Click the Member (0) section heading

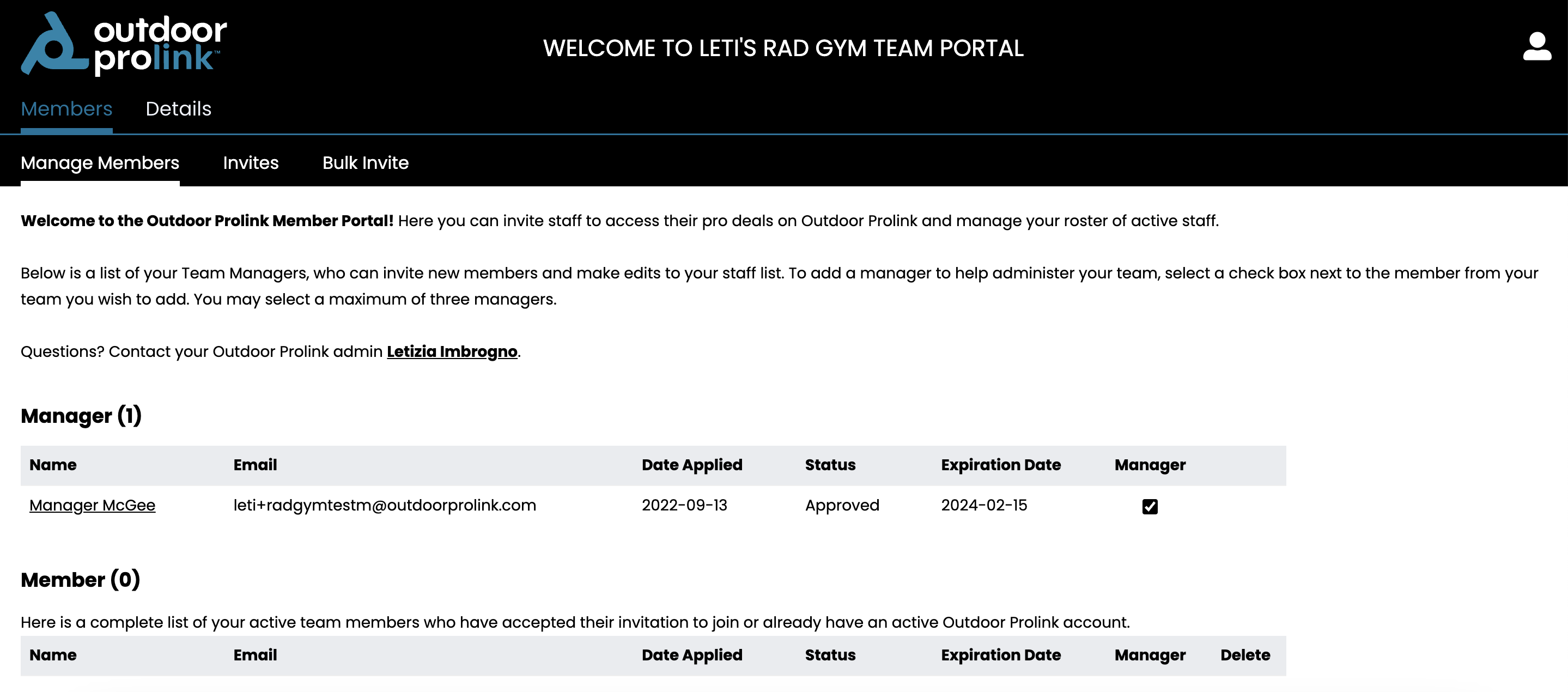pos(80,579)
